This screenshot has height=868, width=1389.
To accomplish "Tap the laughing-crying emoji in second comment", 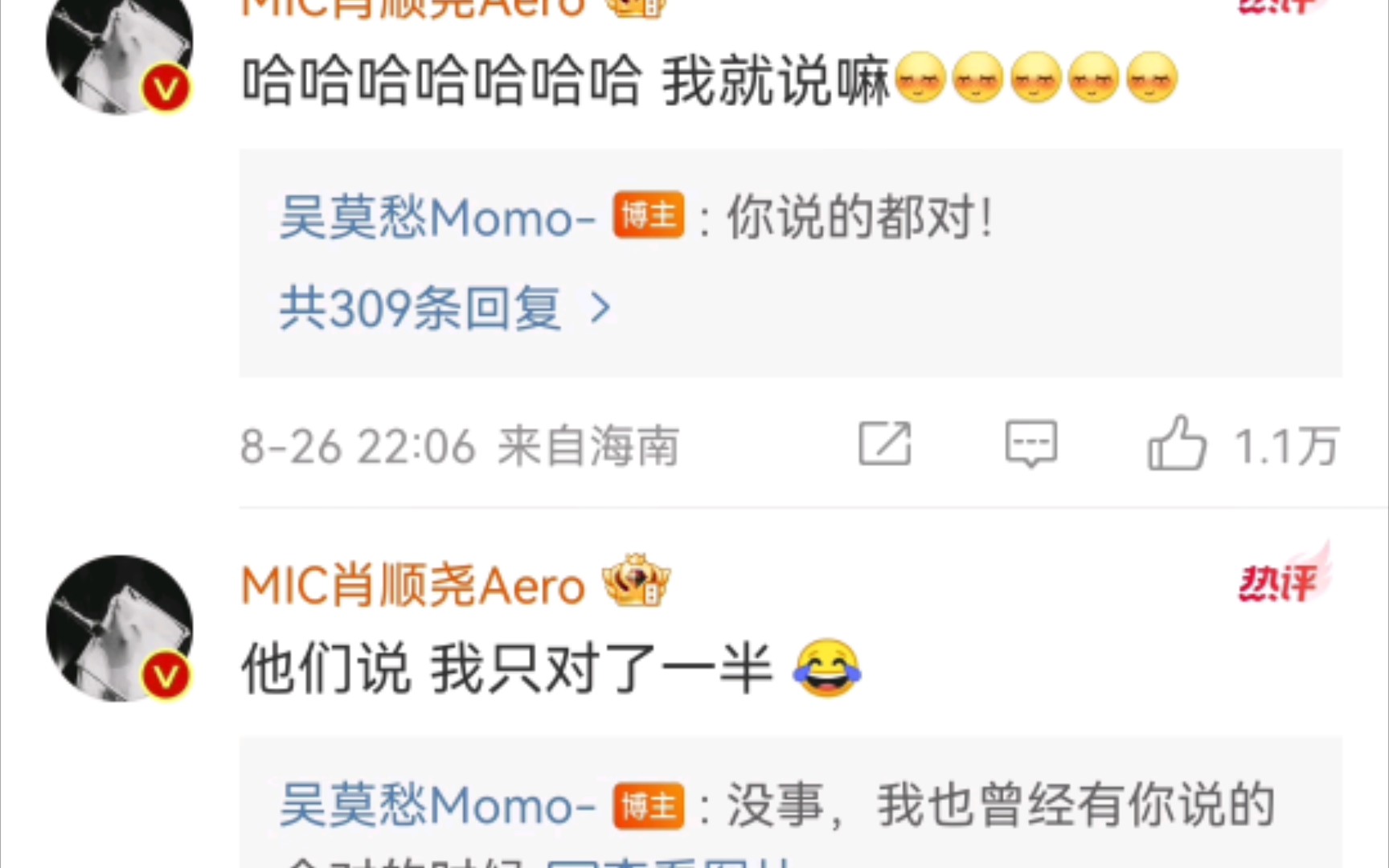I will coord(827,668).
